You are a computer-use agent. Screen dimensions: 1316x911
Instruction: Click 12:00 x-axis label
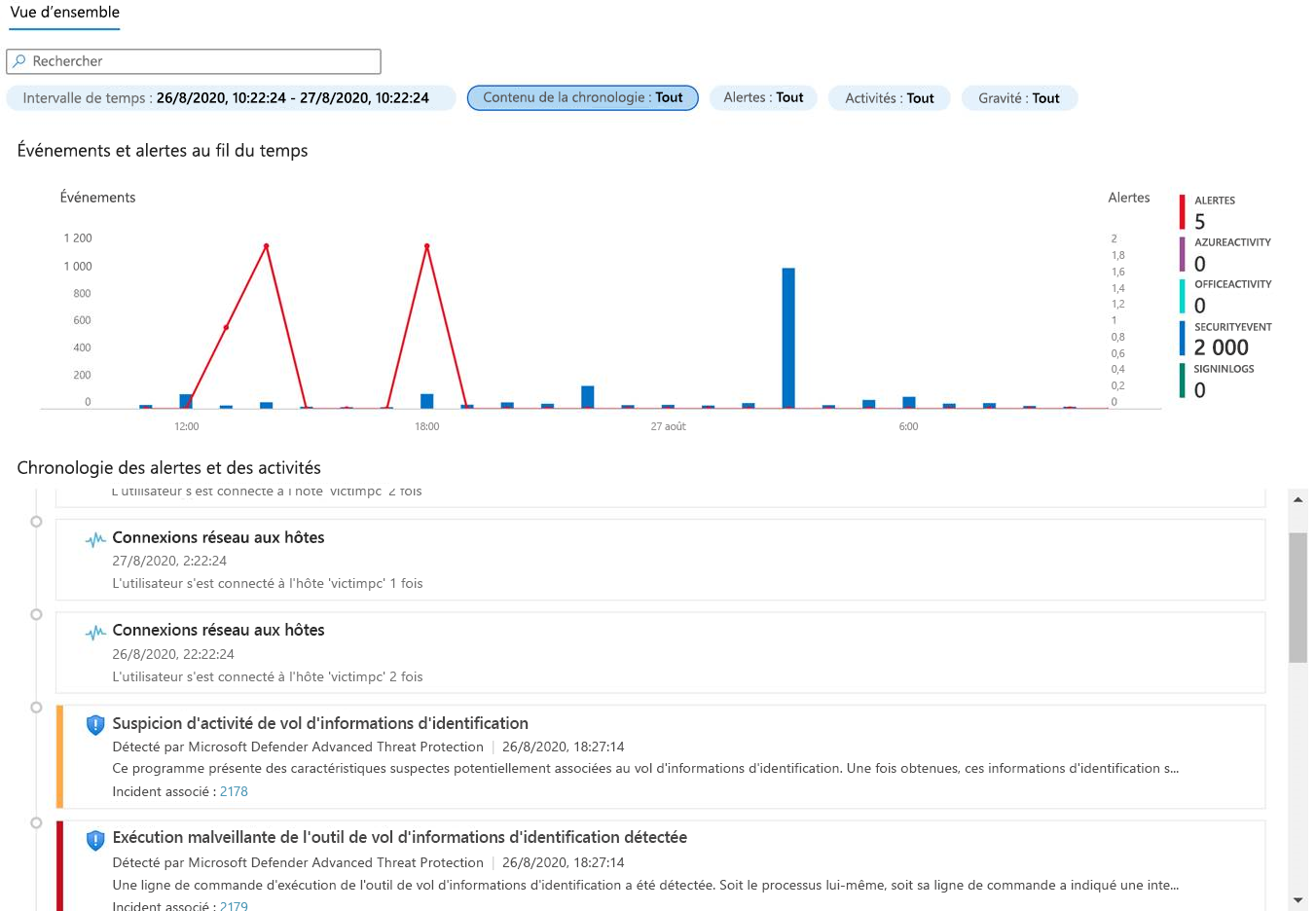(x=186, y=427)
